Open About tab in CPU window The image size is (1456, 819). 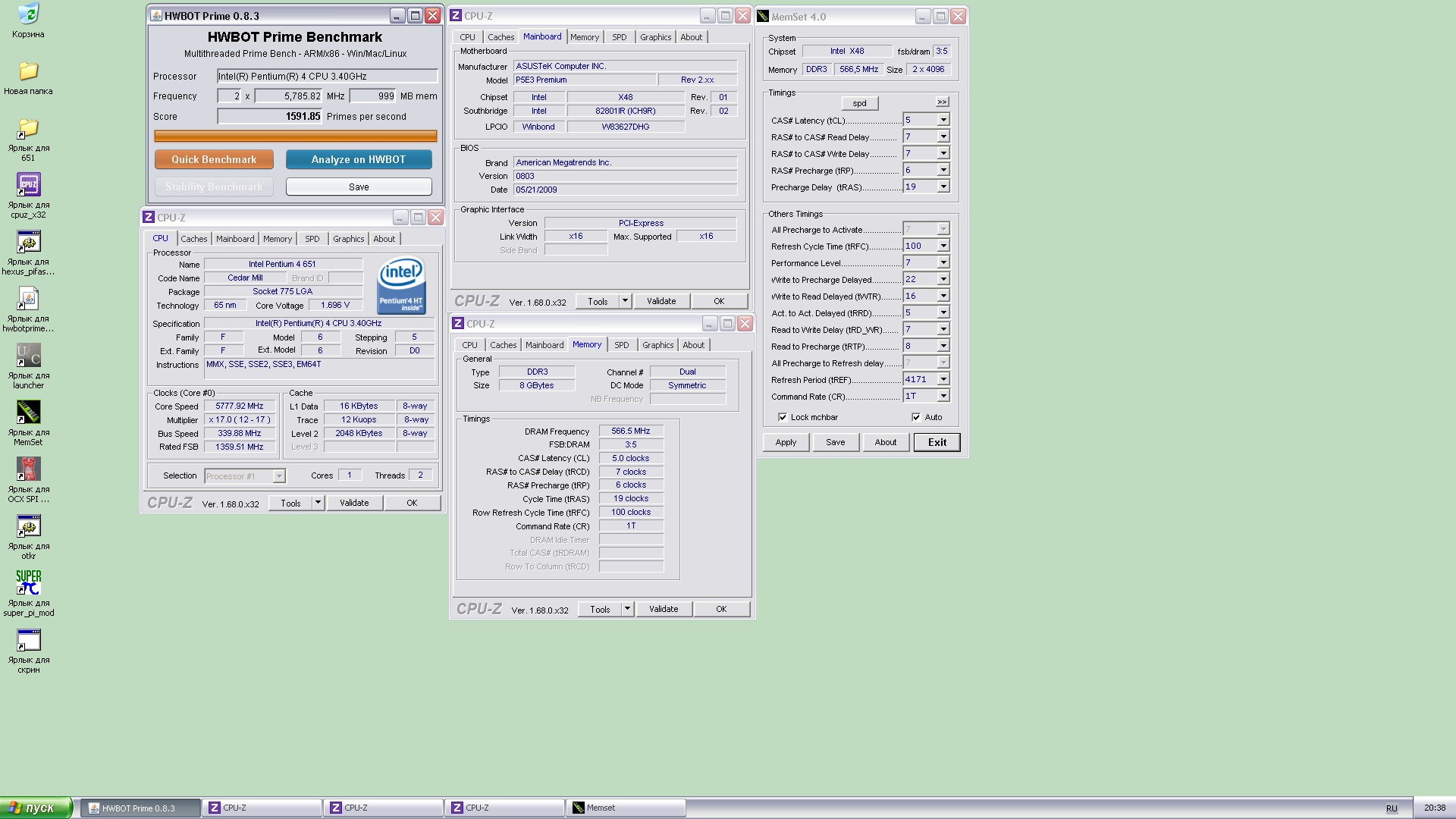tap(384, 239)
